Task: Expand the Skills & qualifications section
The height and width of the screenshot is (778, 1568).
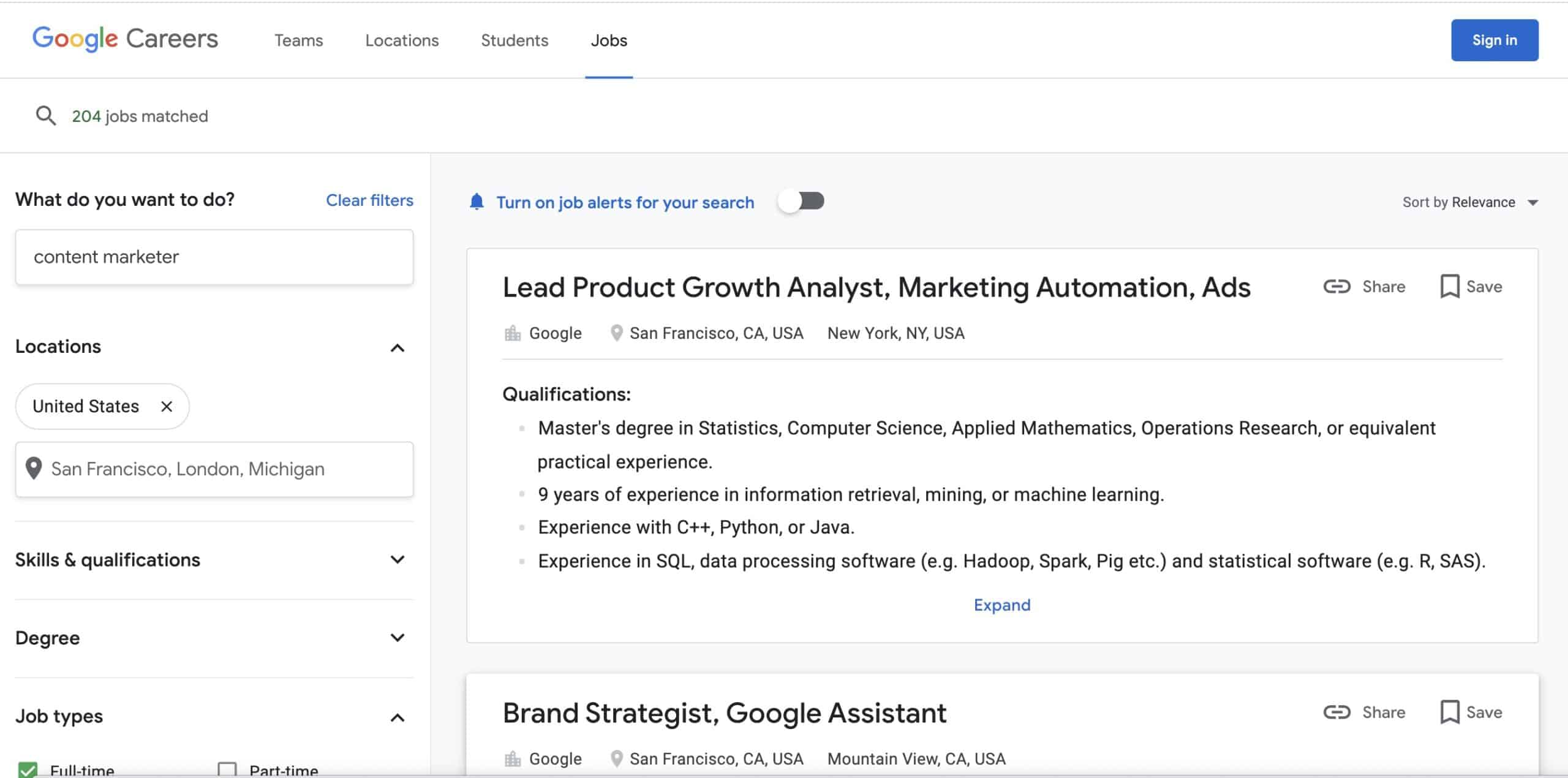Action: (x=398, y=559)
